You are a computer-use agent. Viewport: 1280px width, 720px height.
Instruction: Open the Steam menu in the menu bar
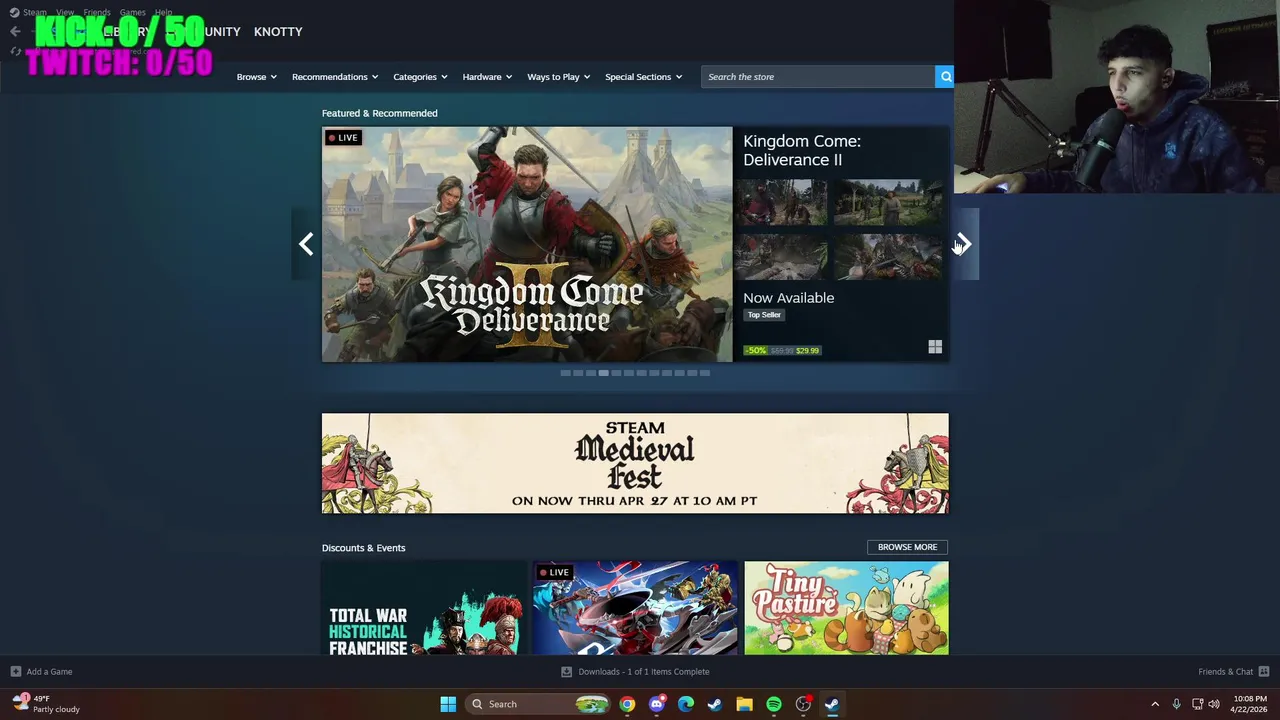click(34, 12)
